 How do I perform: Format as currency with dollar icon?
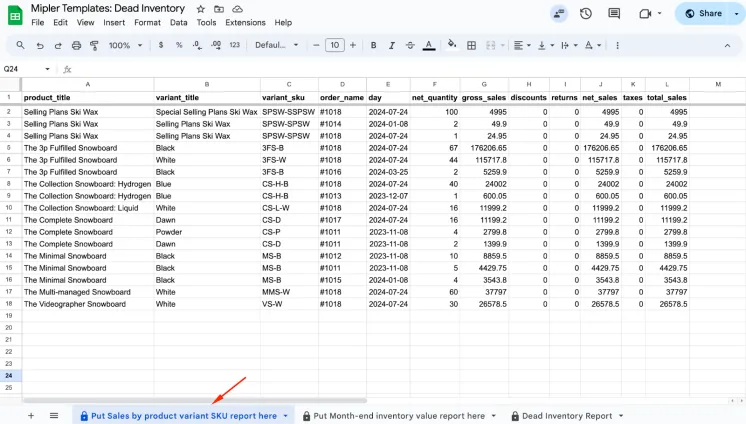click(x=161, y=45)
